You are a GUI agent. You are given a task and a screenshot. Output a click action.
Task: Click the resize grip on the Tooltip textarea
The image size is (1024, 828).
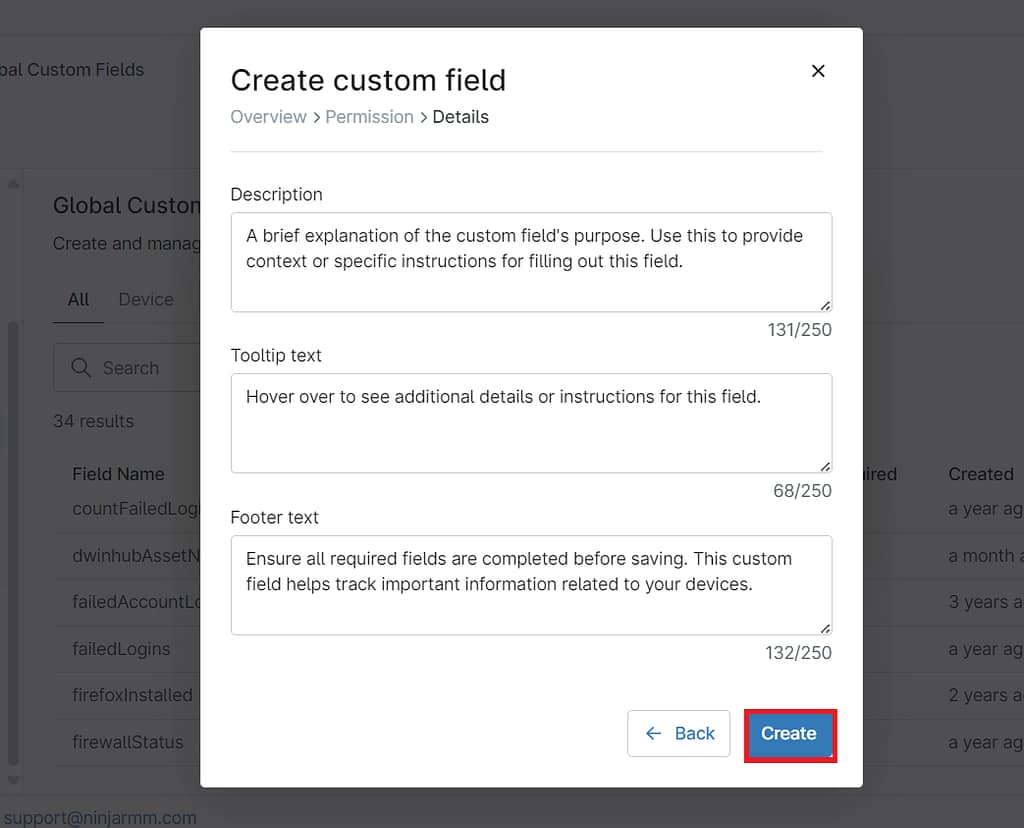(x=825, y=466)
